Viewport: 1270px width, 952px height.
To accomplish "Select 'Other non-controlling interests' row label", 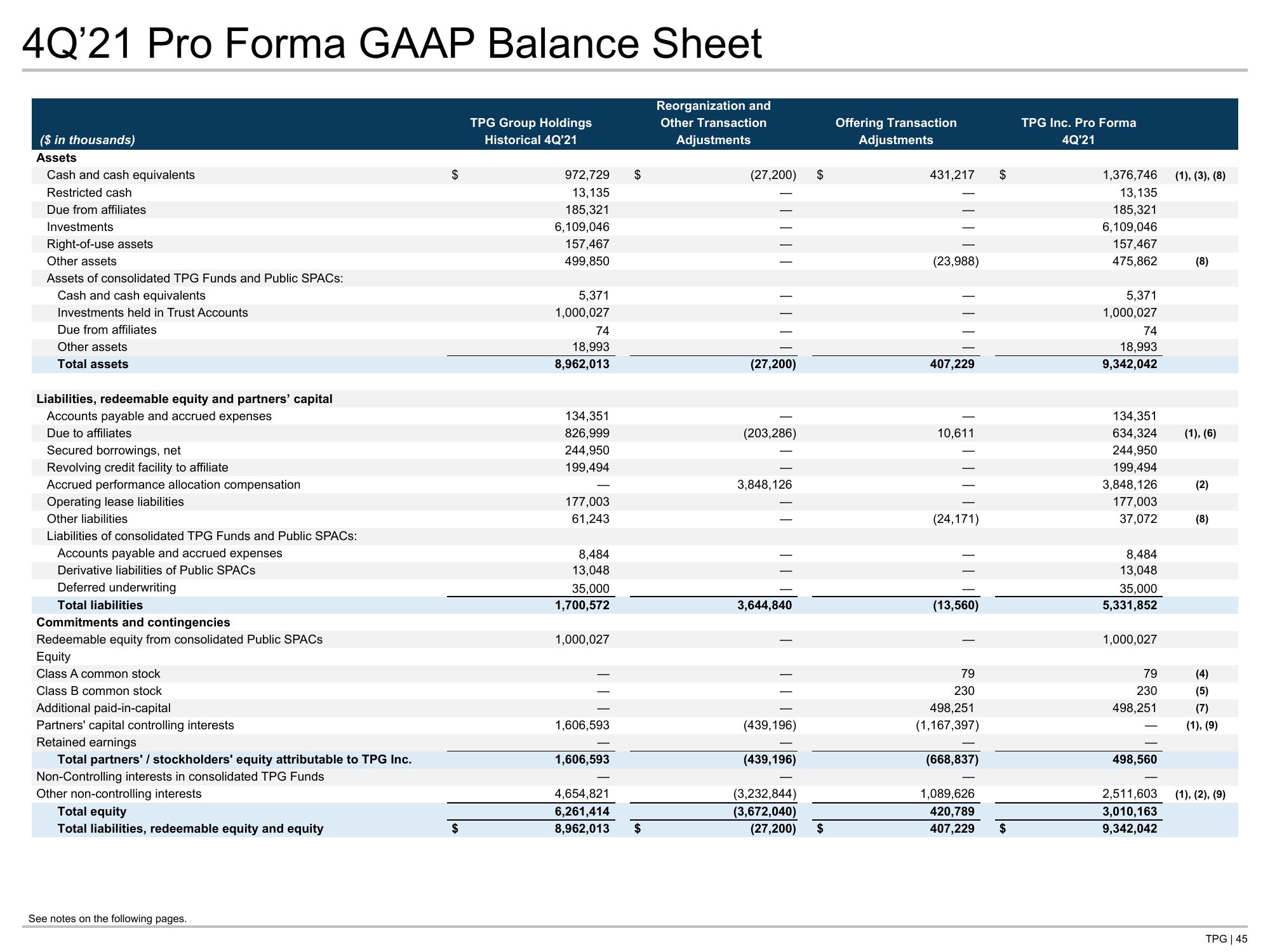I will [119, 793].
